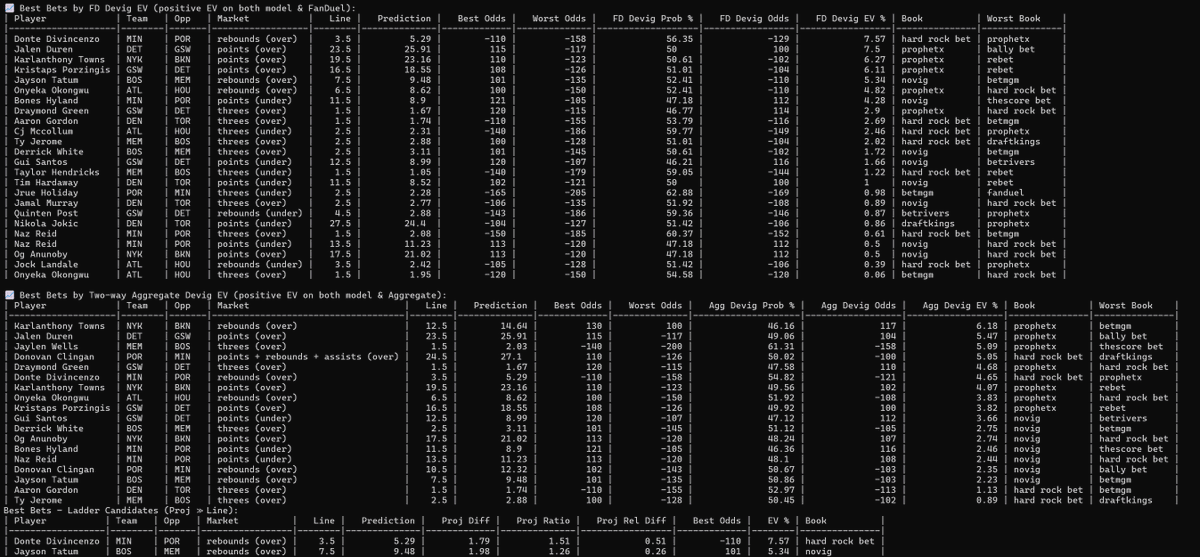
Task: Click the Proj Ratio value '1.51'
Action: [558, 541]
